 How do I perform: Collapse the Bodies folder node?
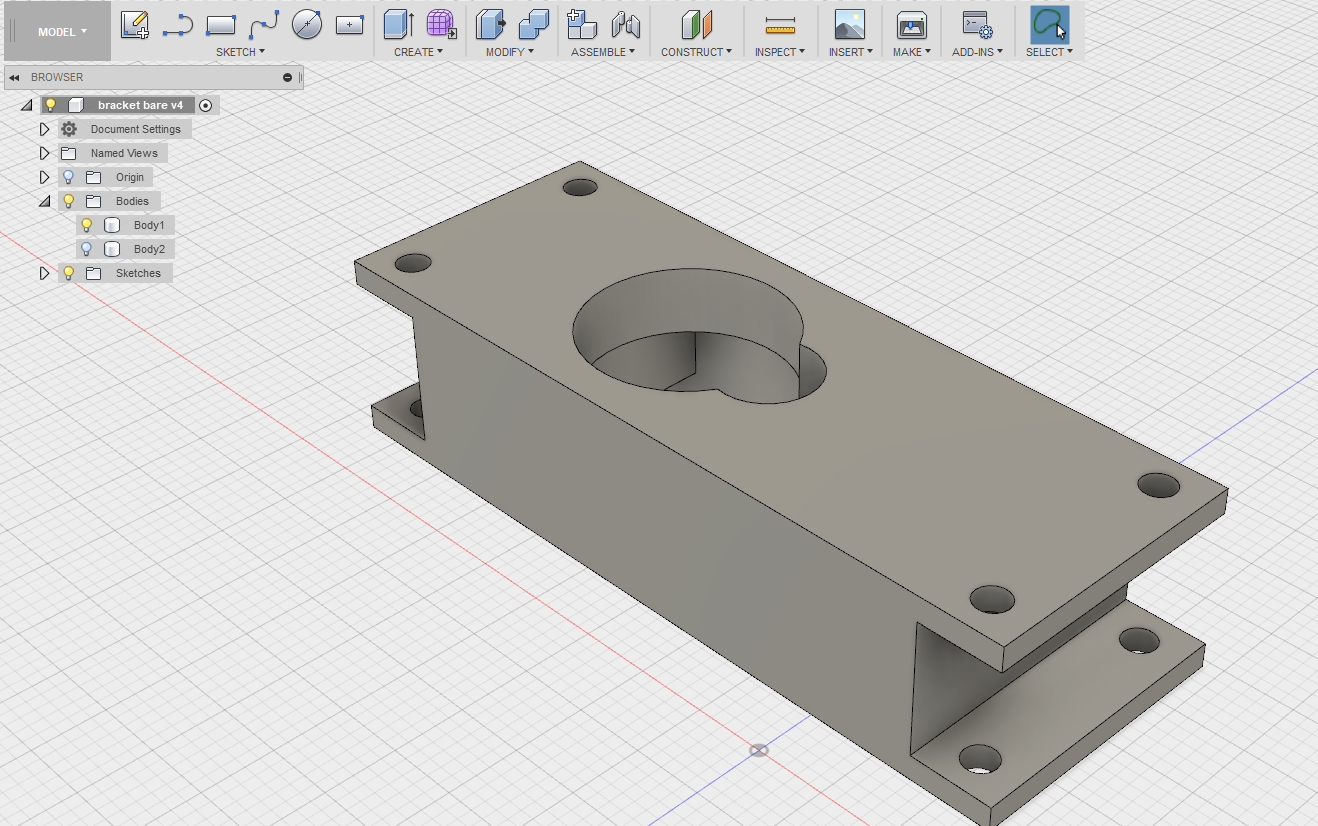(44, 201)
